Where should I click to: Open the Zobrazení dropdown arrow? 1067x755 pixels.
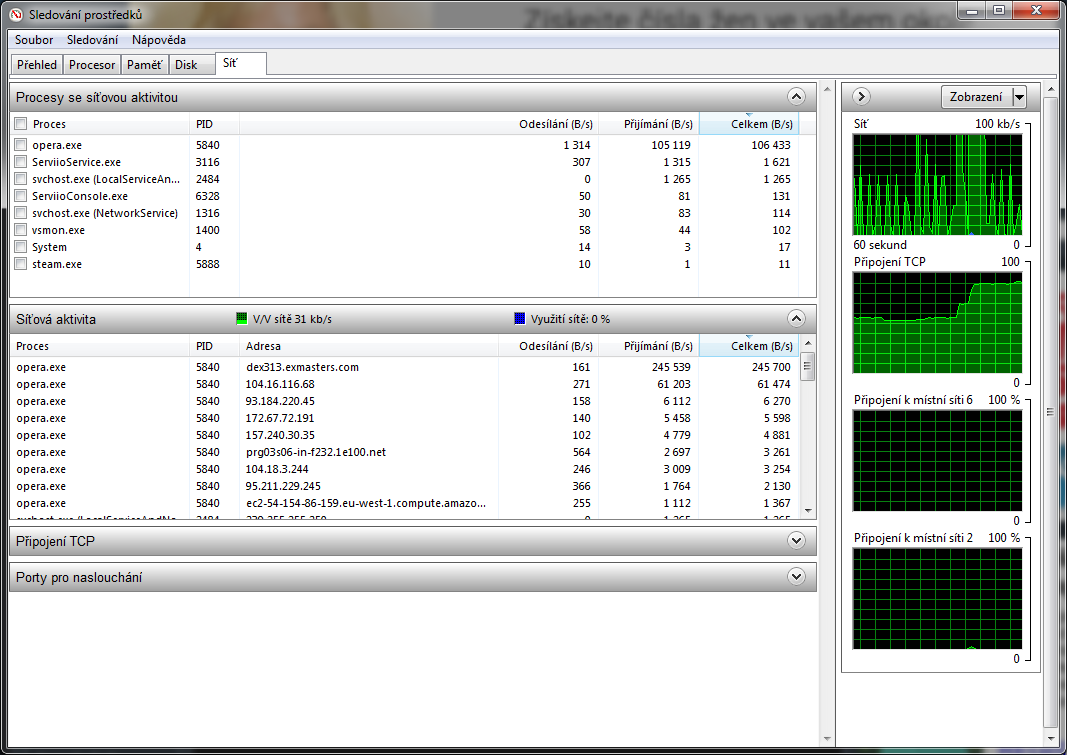(x=1019, y=97)
